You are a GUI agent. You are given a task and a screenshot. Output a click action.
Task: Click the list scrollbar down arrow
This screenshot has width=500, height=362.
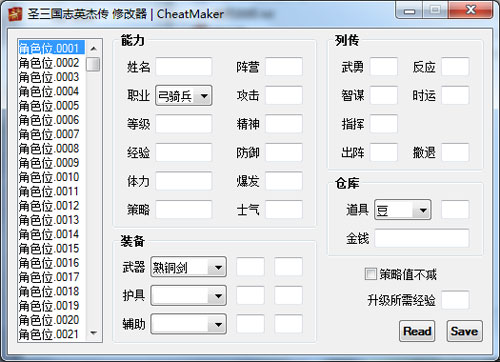(x=94, y=333)
